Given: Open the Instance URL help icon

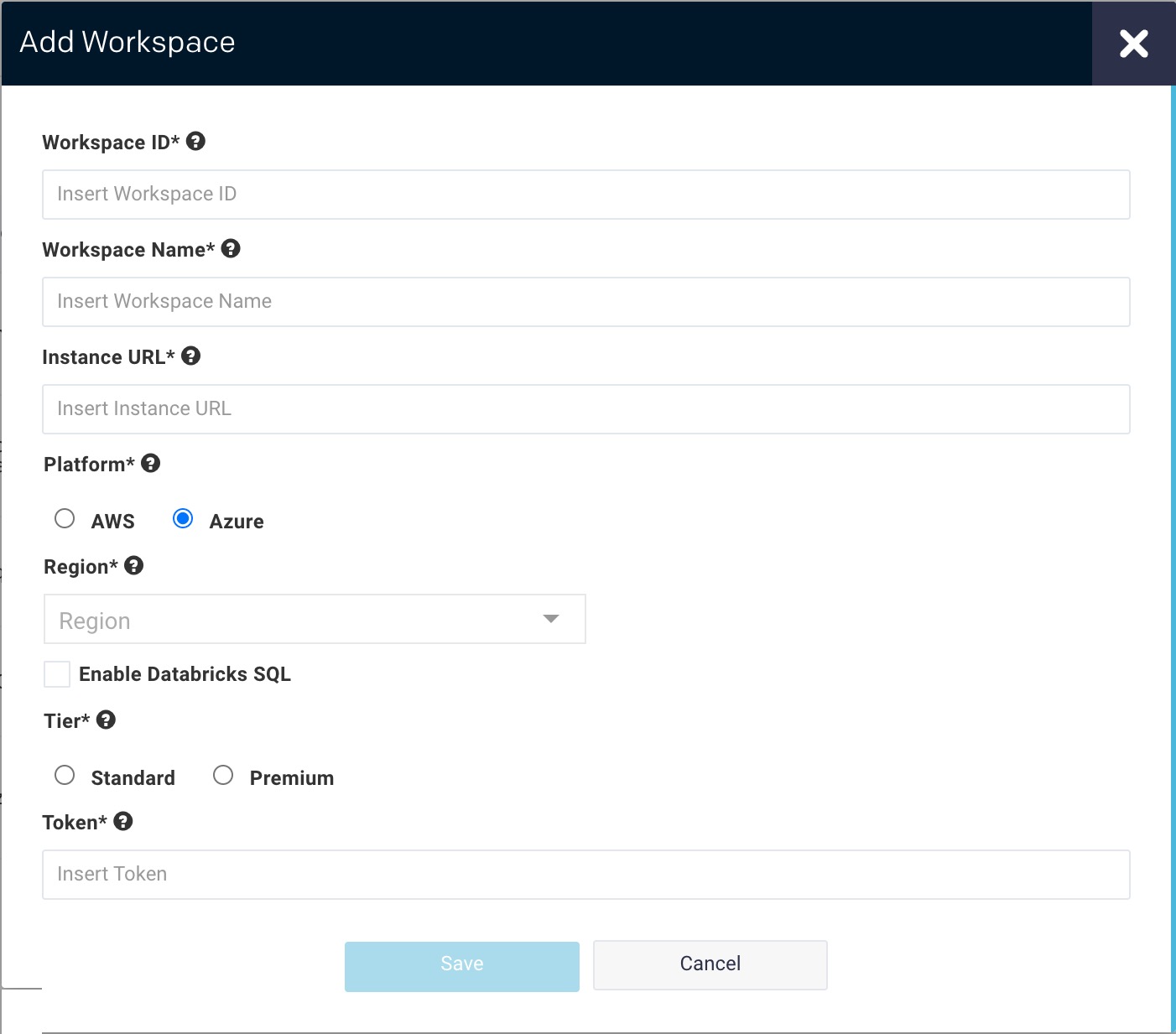Looking at the screenshot, I should (x=191, y=356).
